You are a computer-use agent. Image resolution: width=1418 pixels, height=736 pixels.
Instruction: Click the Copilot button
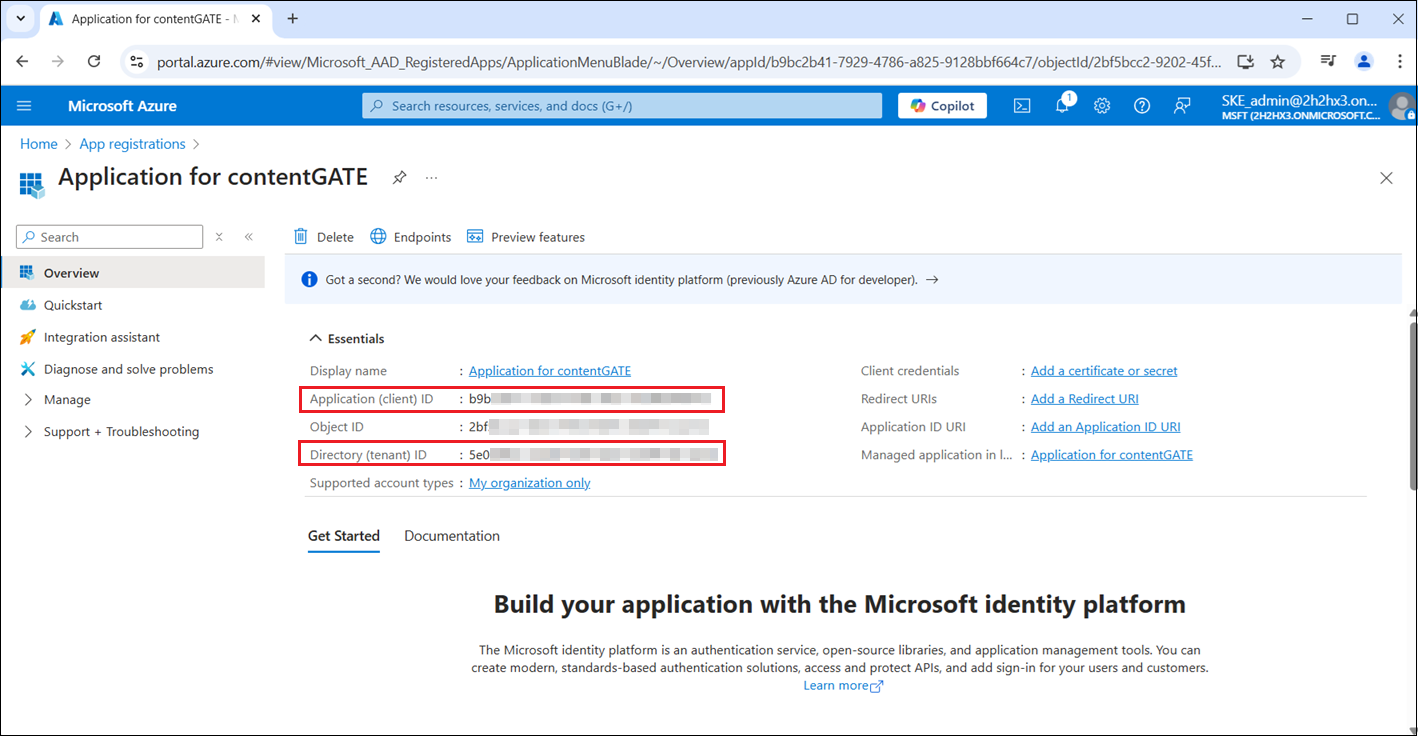pos(942,106)
